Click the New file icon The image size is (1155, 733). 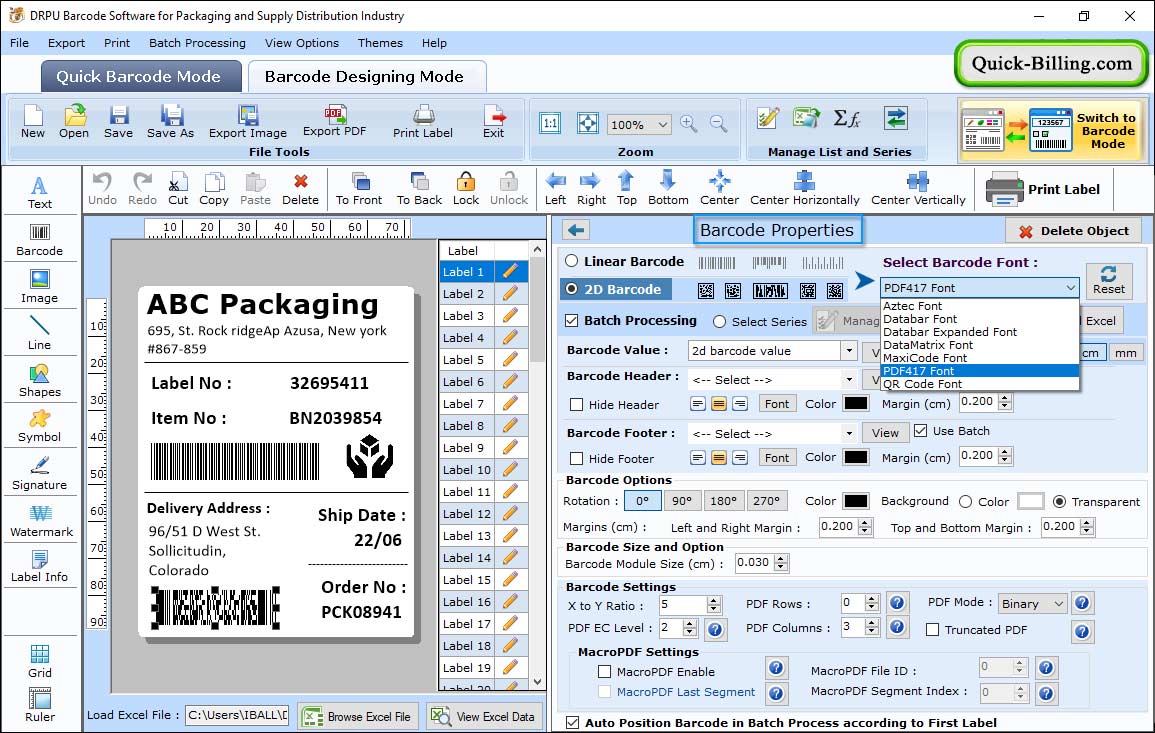tap(33, 122)
